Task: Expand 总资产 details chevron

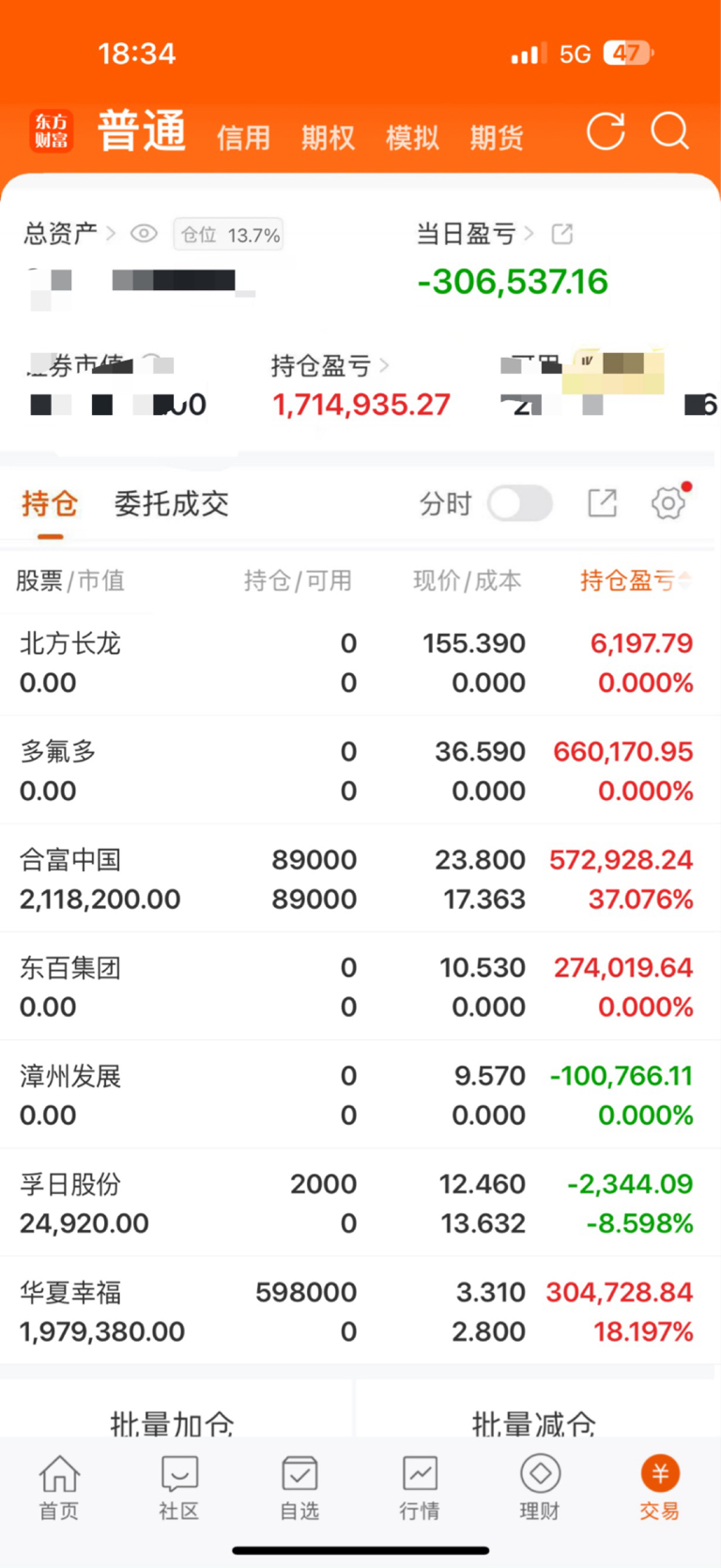Action: [x=111, y=233]
